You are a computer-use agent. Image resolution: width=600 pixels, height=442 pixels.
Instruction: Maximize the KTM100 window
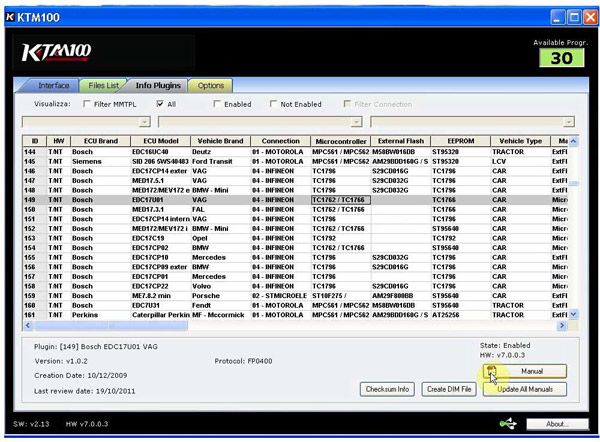click(574, 17)
